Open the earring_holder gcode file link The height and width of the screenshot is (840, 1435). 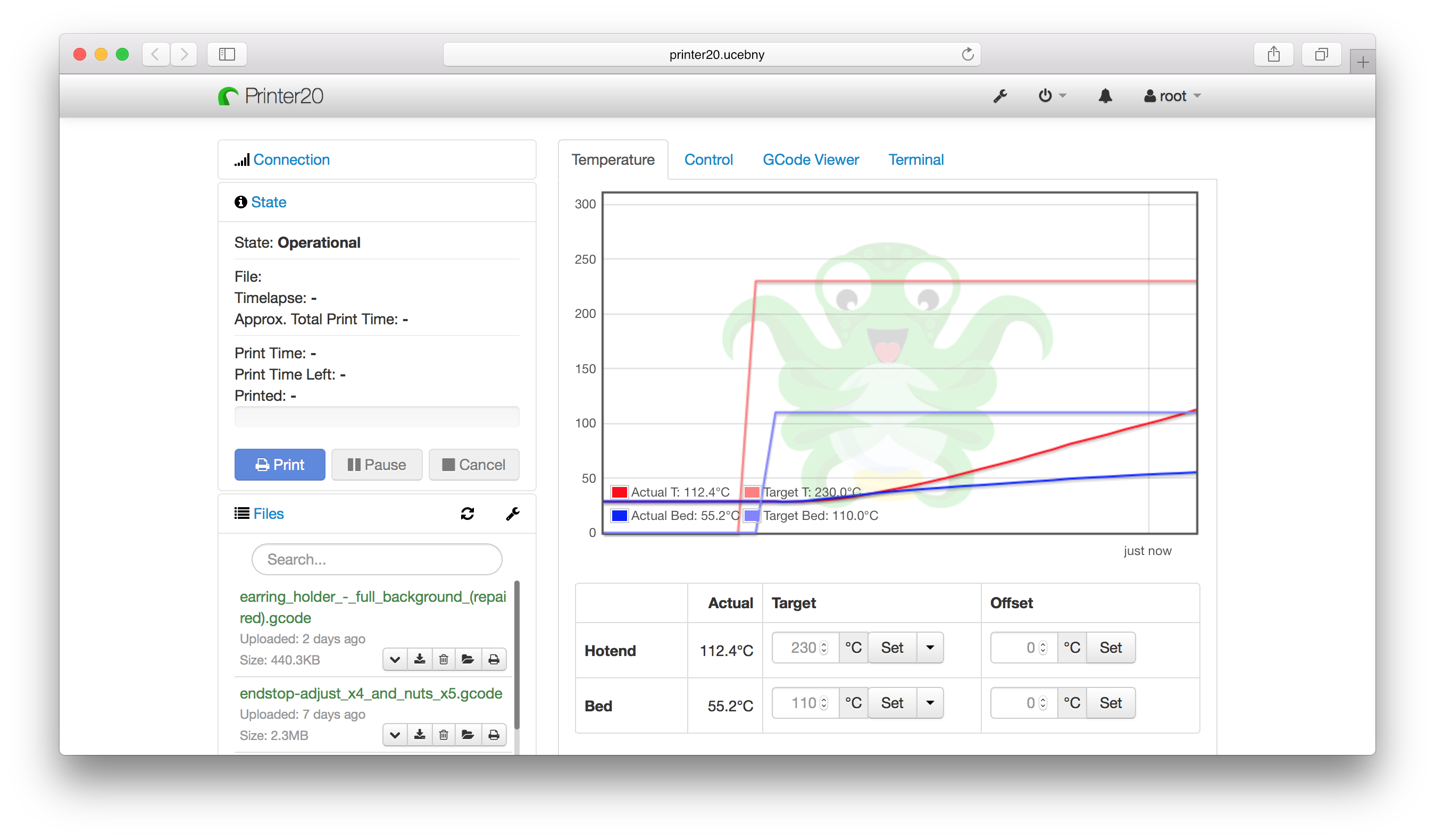coord(372,607)
